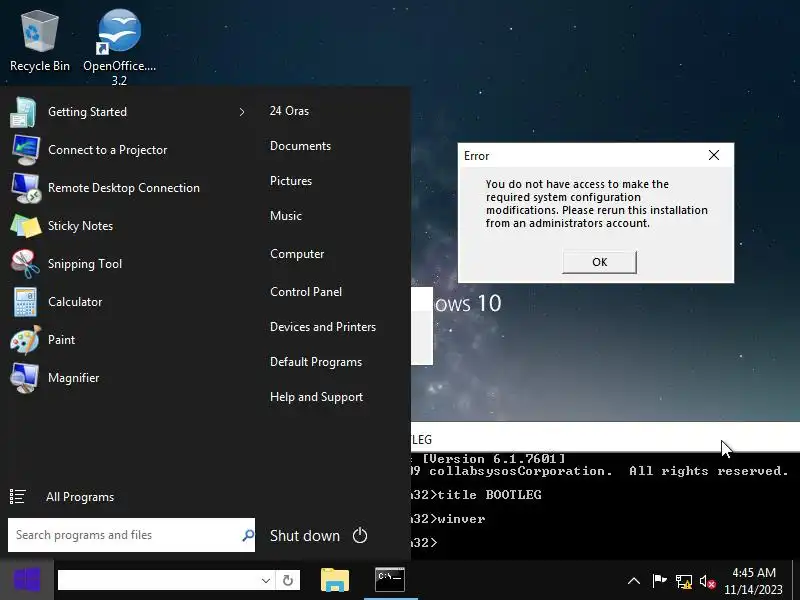Click the All Programs list icon

pos(17,496)
